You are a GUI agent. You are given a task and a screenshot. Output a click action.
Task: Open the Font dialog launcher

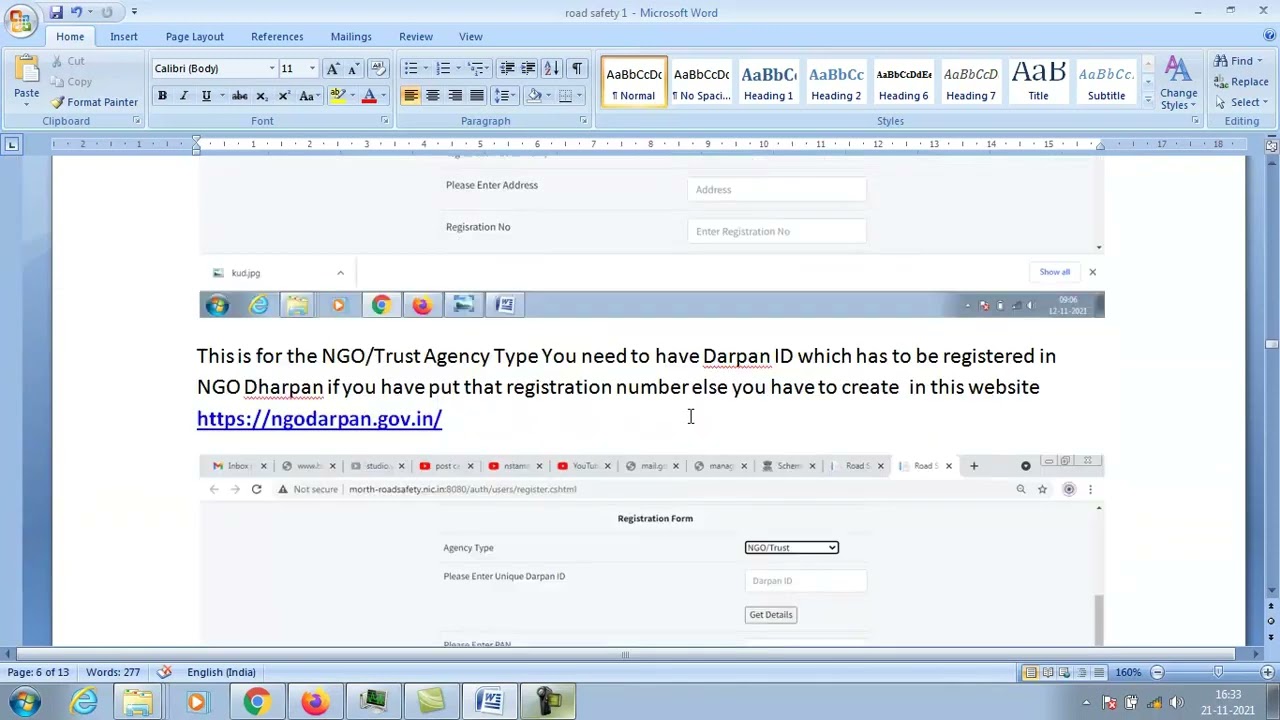[x=384, y=121]
